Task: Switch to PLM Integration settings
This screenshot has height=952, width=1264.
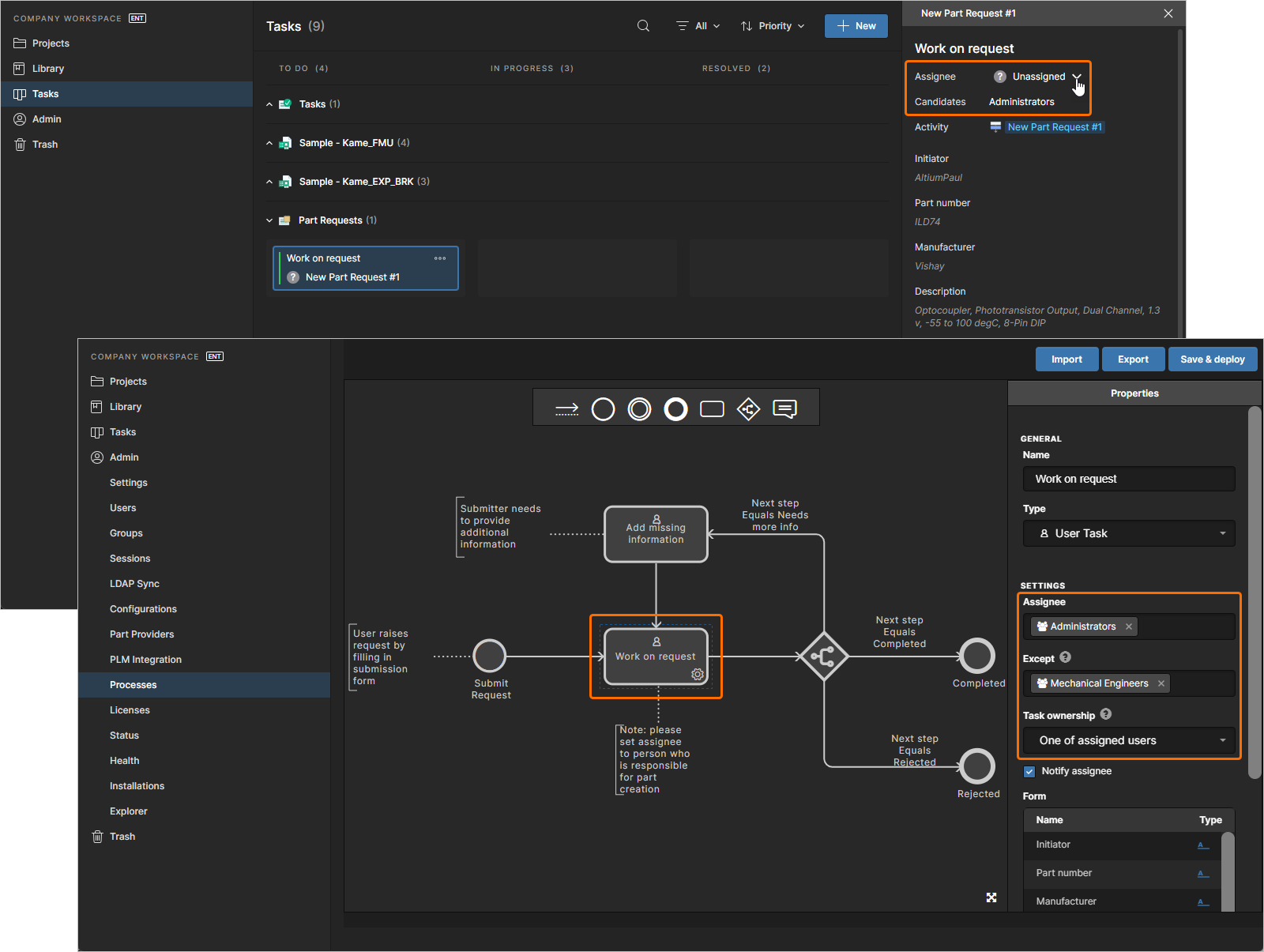Action: coord(145,659)
